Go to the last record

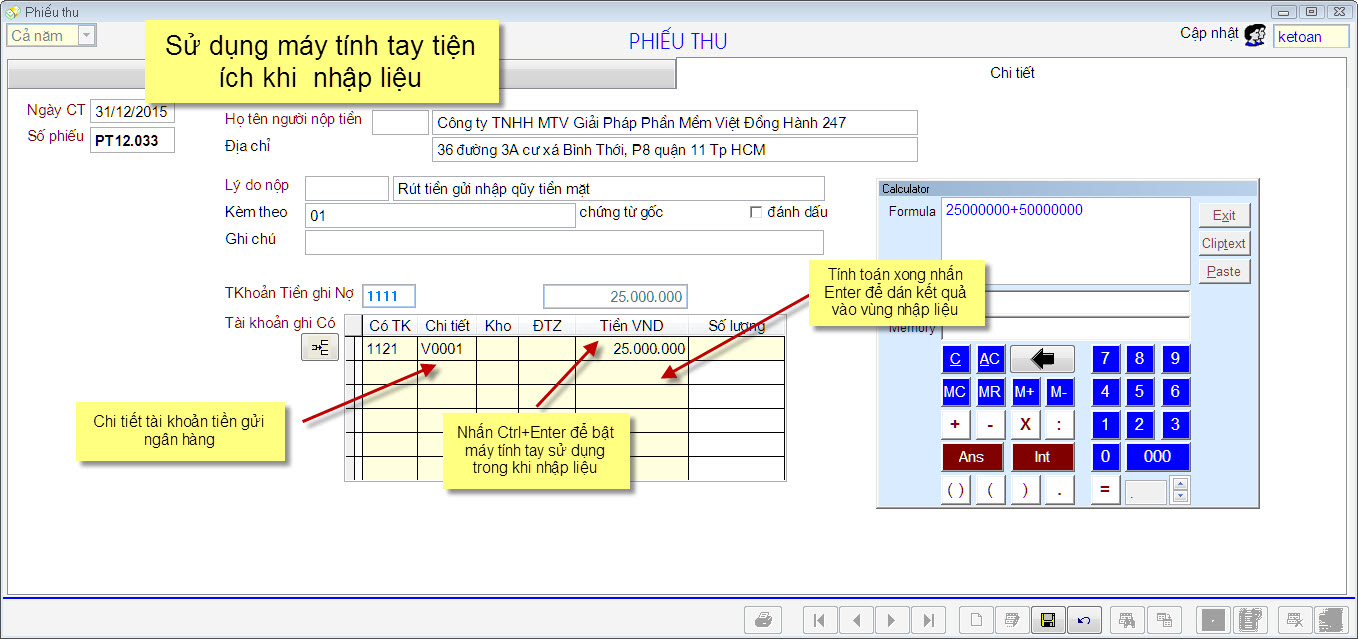[x=927, y=620]
